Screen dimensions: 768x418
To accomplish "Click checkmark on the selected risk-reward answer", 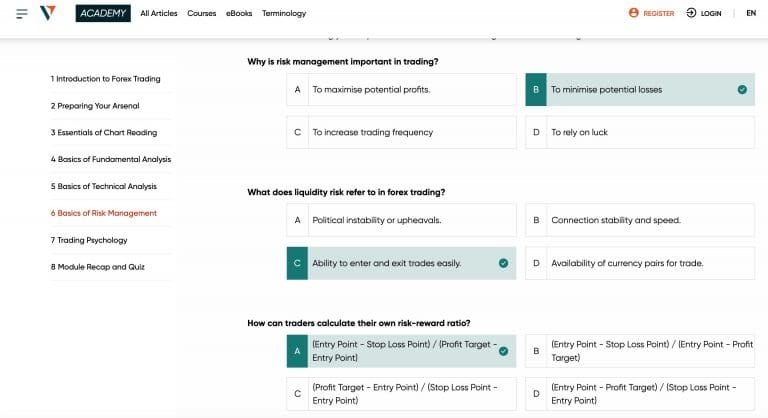I will pyautogui.click(x=503, y=351).
